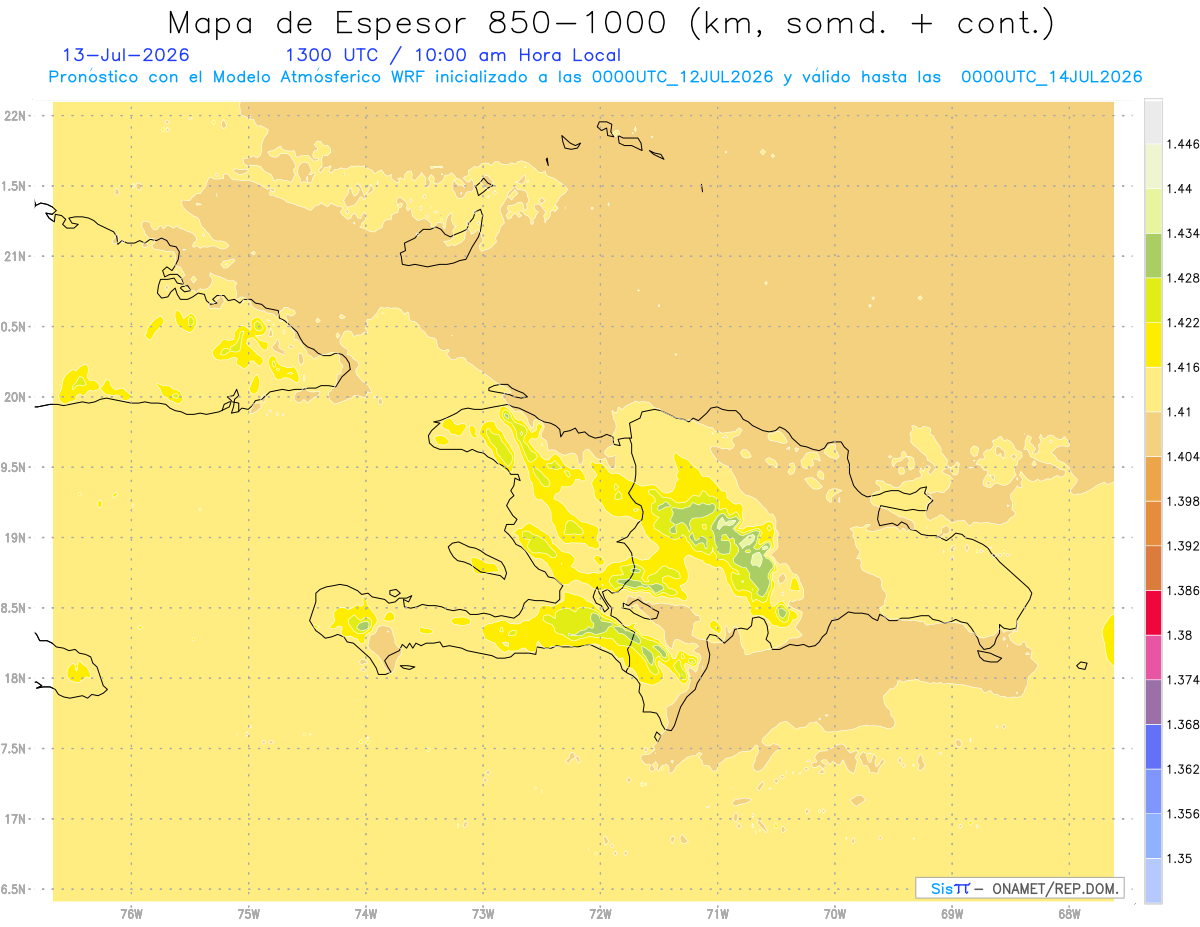
Task: Click the "1.368" color bar value
Action: (x=1183, y=725)
